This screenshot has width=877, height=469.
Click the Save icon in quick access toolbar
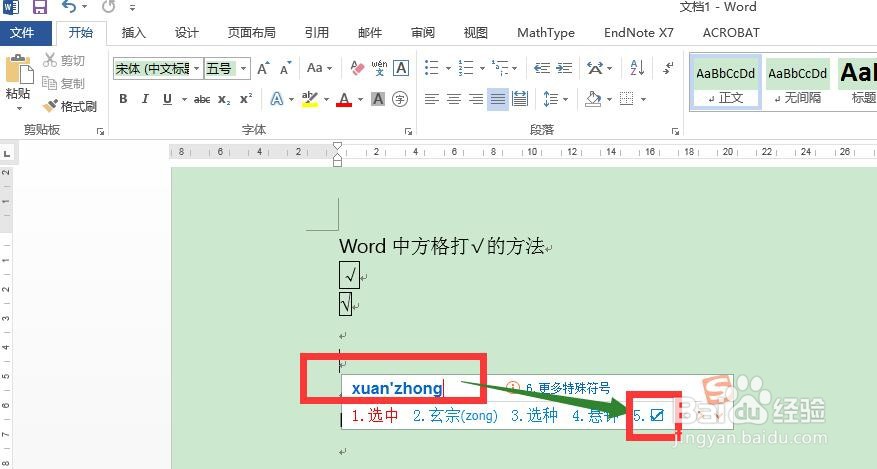tap(39, 7)
